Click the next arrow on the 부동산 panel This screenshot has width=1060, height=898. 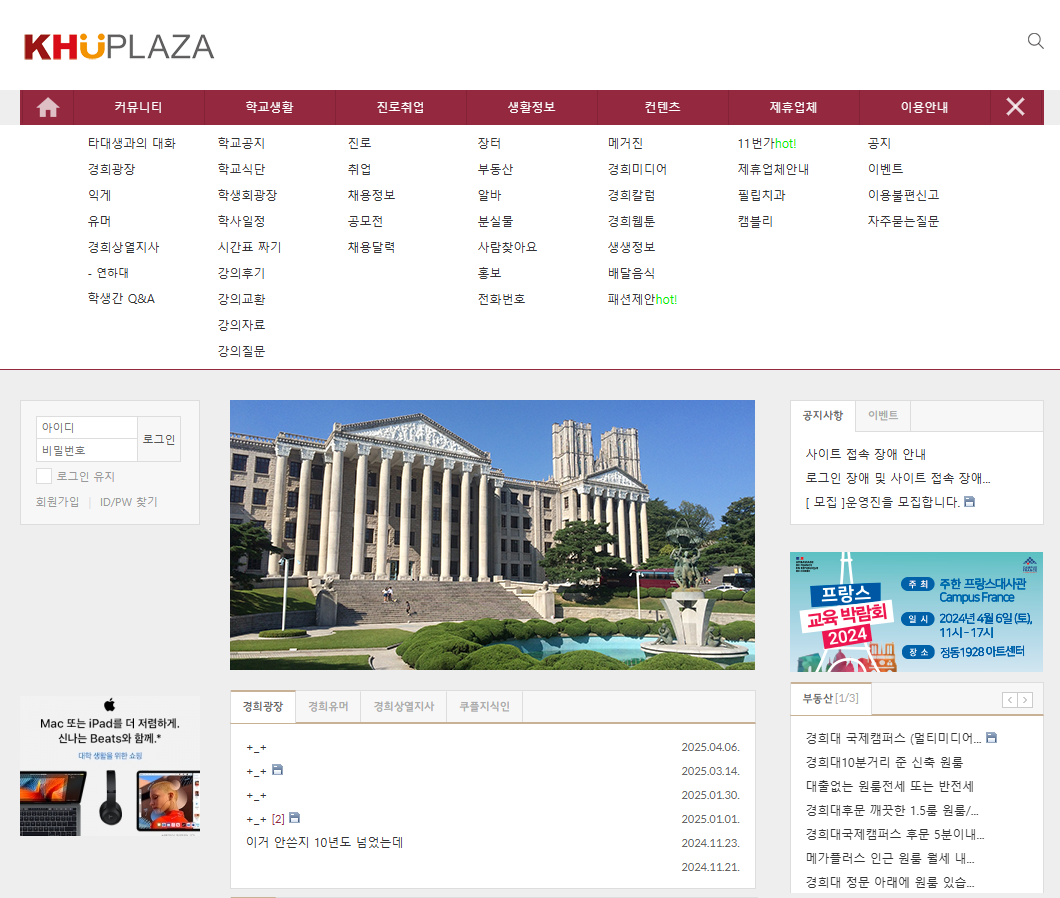tap(1024, 699)
